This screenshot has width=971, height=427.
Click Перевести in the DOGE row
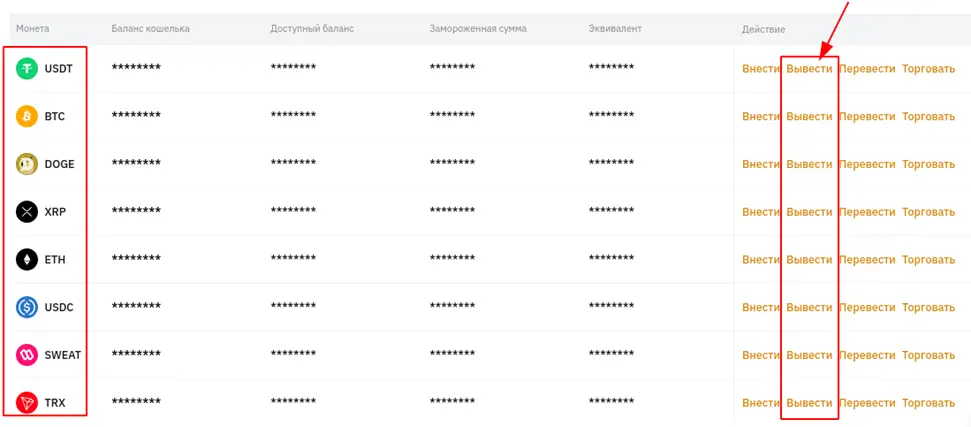867,164
